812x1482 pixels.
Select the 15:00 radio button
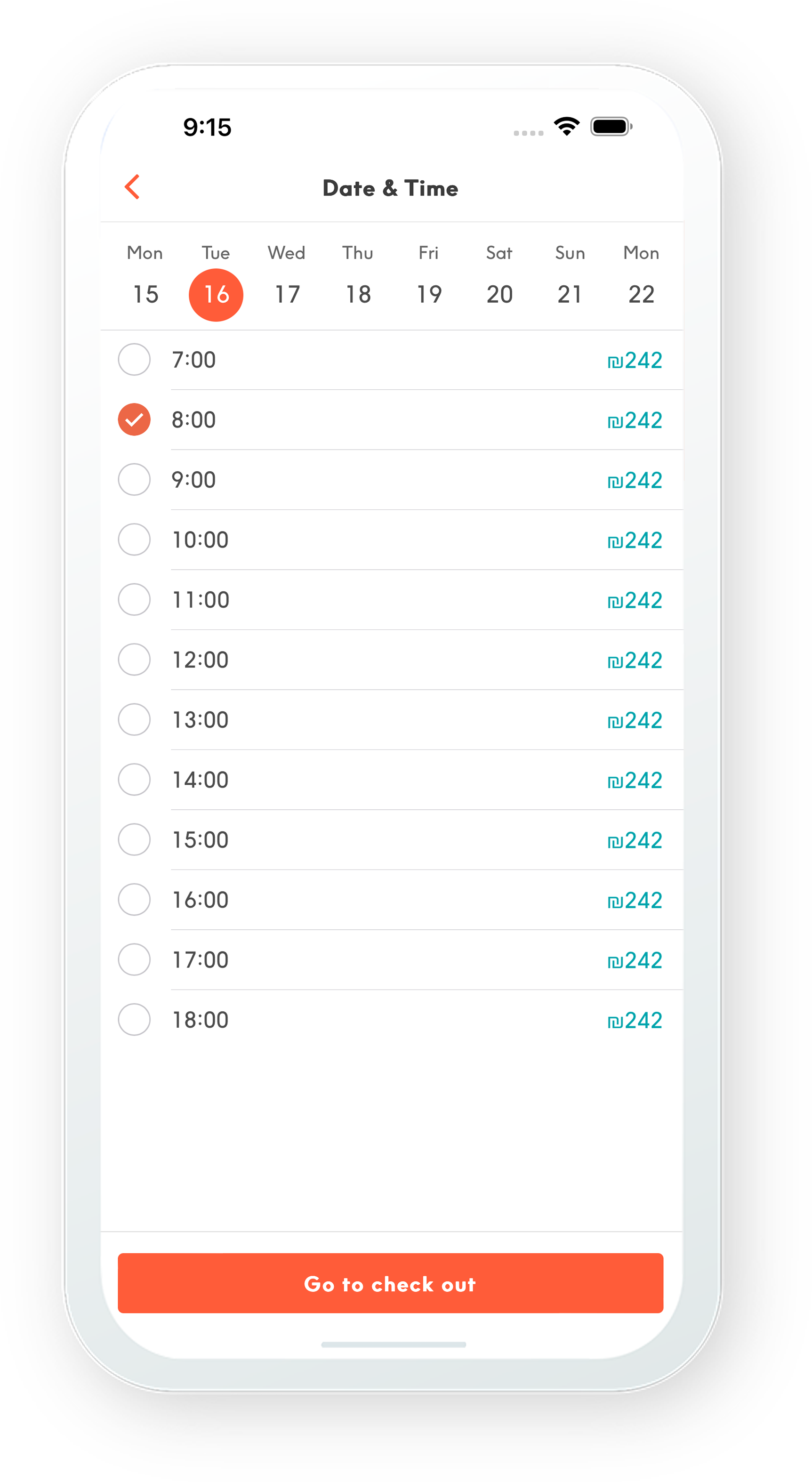[x=134, y=839]
